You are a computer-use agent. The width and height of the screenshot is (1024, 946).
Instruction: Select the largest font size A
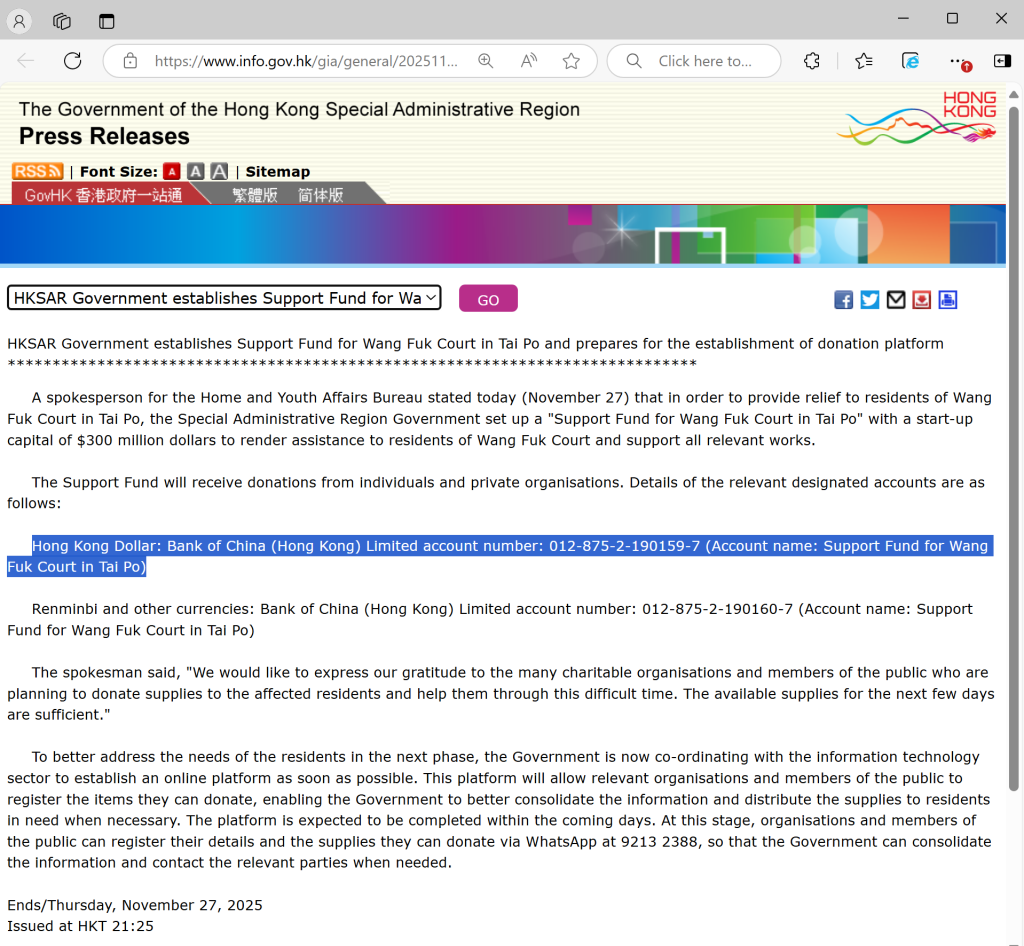coord(219,171)
